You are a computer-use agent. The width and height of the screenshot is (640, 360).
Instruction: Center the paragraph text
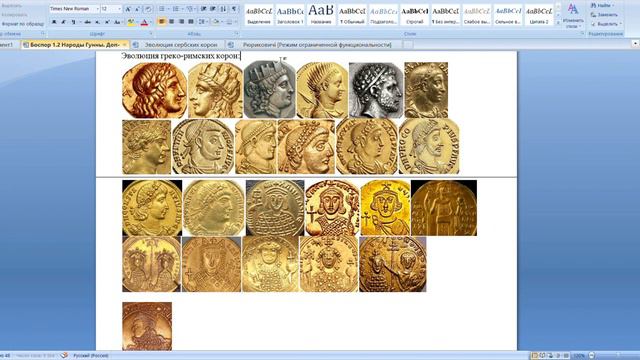[171, 22]
